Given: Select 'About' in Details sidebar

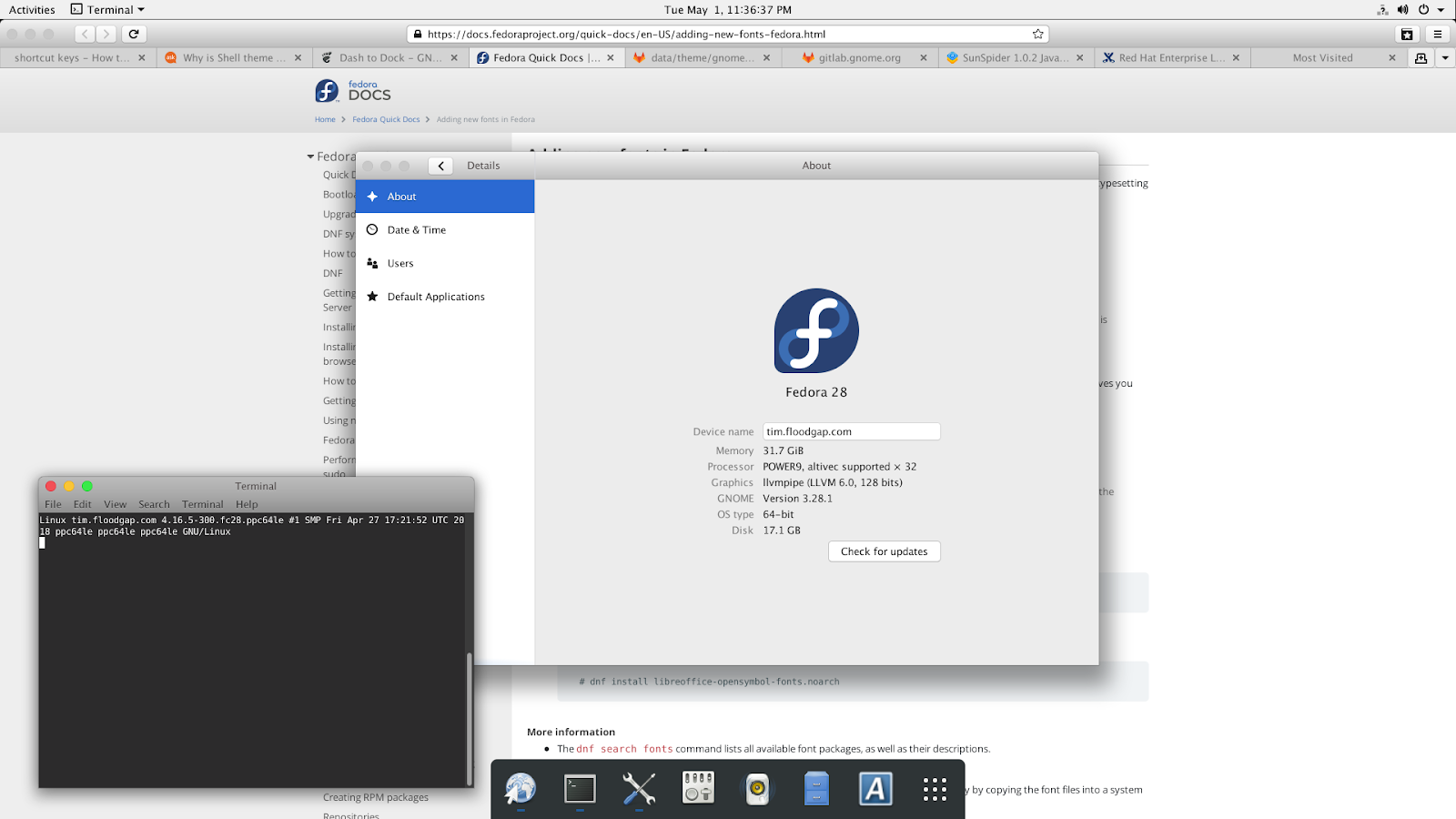Looking at the screenshot, I should click(445, 197).
